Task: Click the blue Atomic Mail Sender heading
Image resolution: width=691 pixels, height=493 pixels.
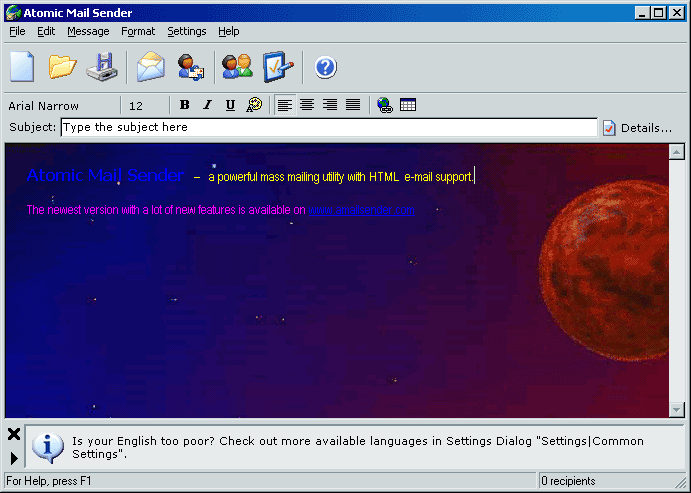Action: 105,175
